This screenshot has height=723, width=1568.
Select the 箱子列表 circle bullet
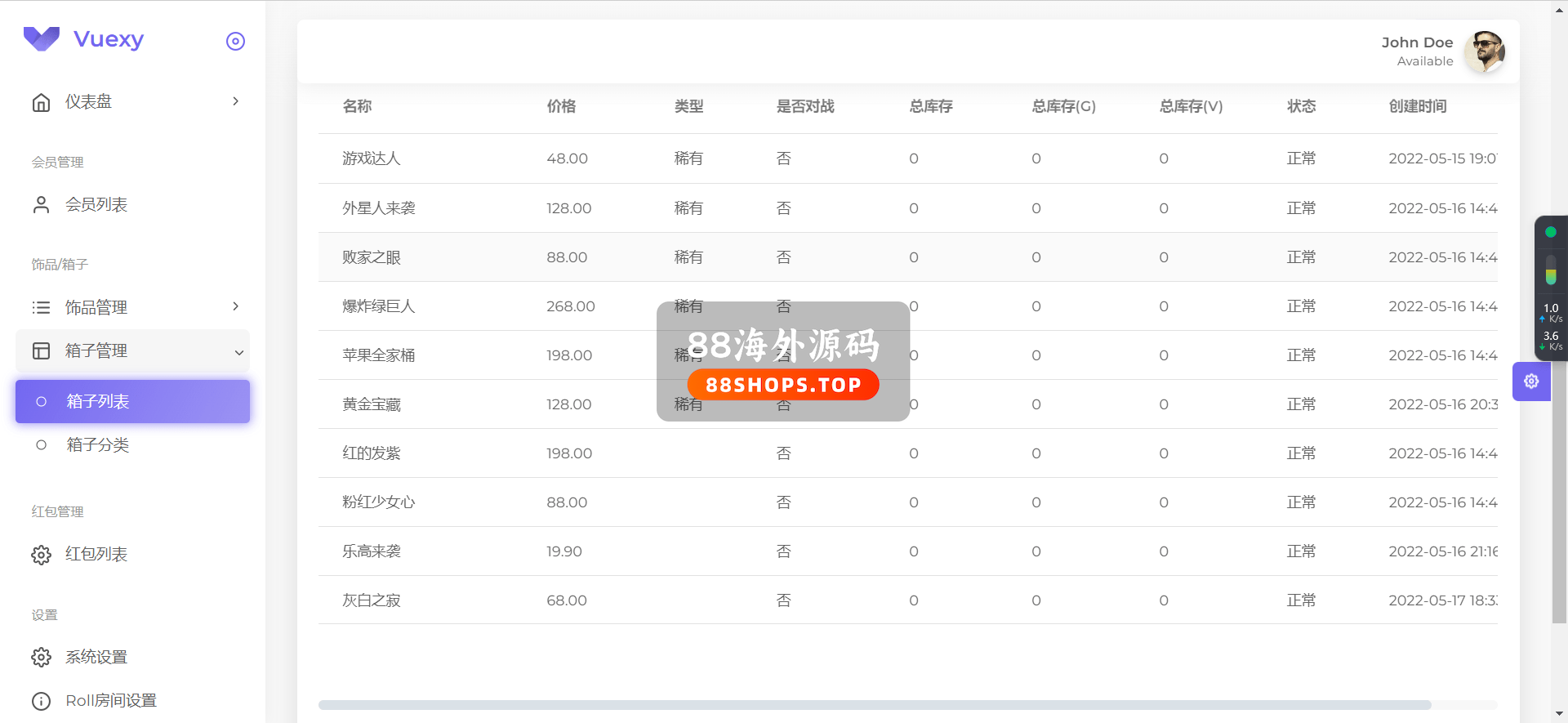42,402
